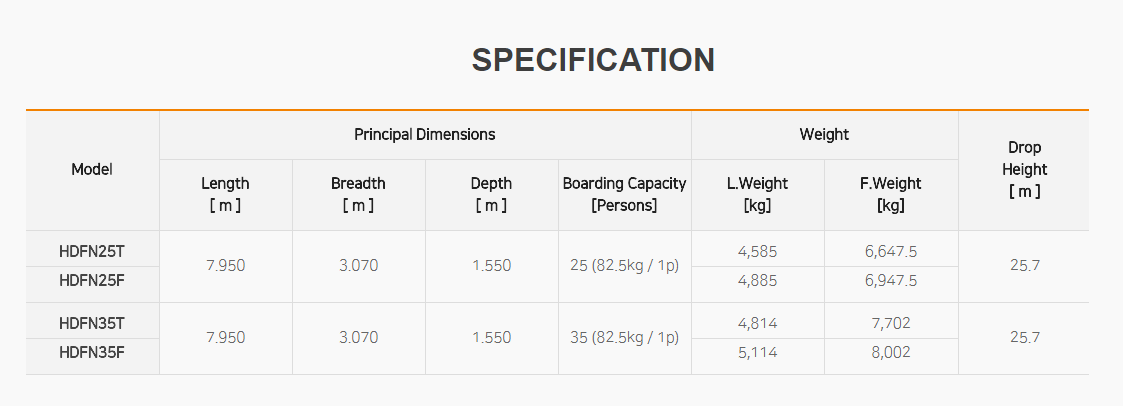Click the 6,647.5 F.Weight value
1123x406 pixels.
point(891,251)
